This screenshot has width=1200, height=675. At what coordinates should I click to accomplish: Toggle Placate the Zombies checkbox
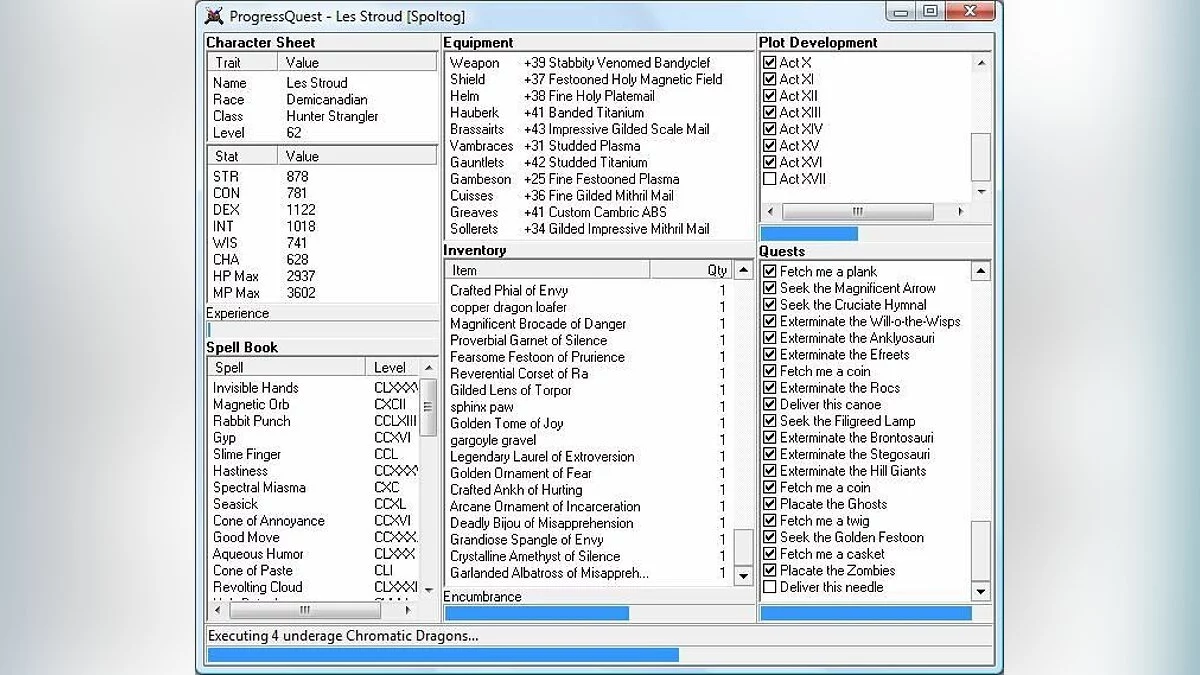[769, 570]
